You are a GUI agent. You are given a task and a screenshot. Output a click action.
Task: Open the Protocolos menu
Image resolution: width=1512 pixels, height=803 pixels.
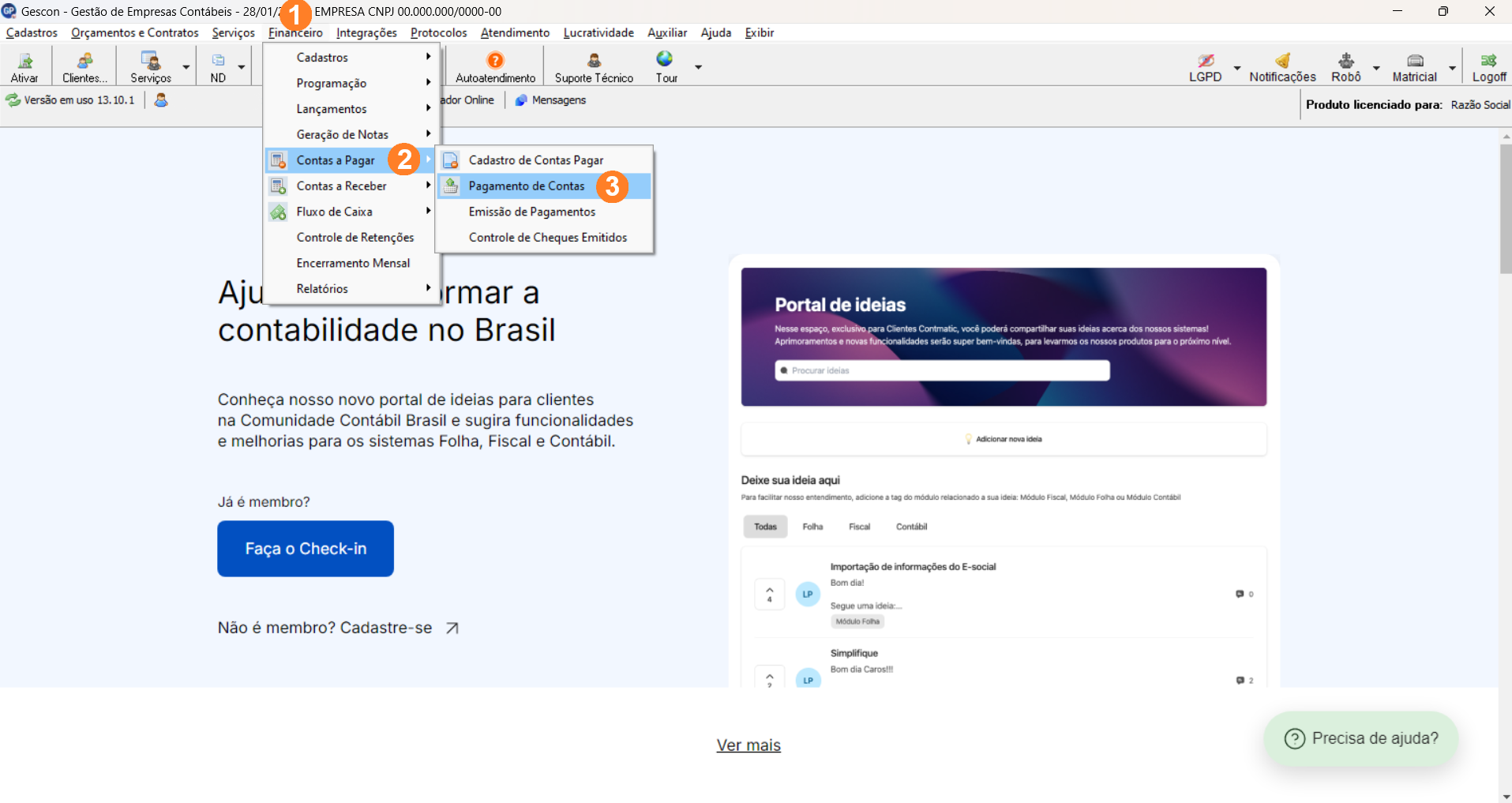coord(439,32)
